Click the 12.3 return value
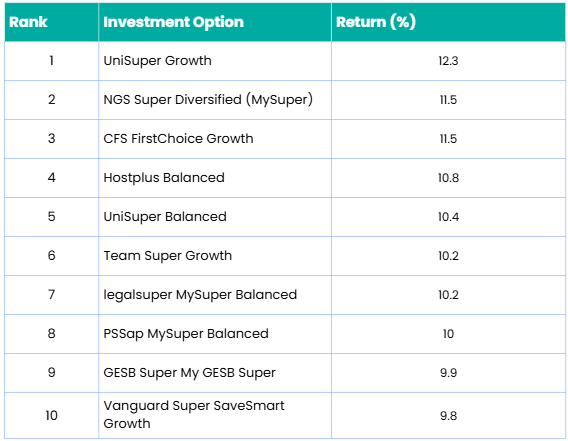568x441 pixels. tap(448, 61)
